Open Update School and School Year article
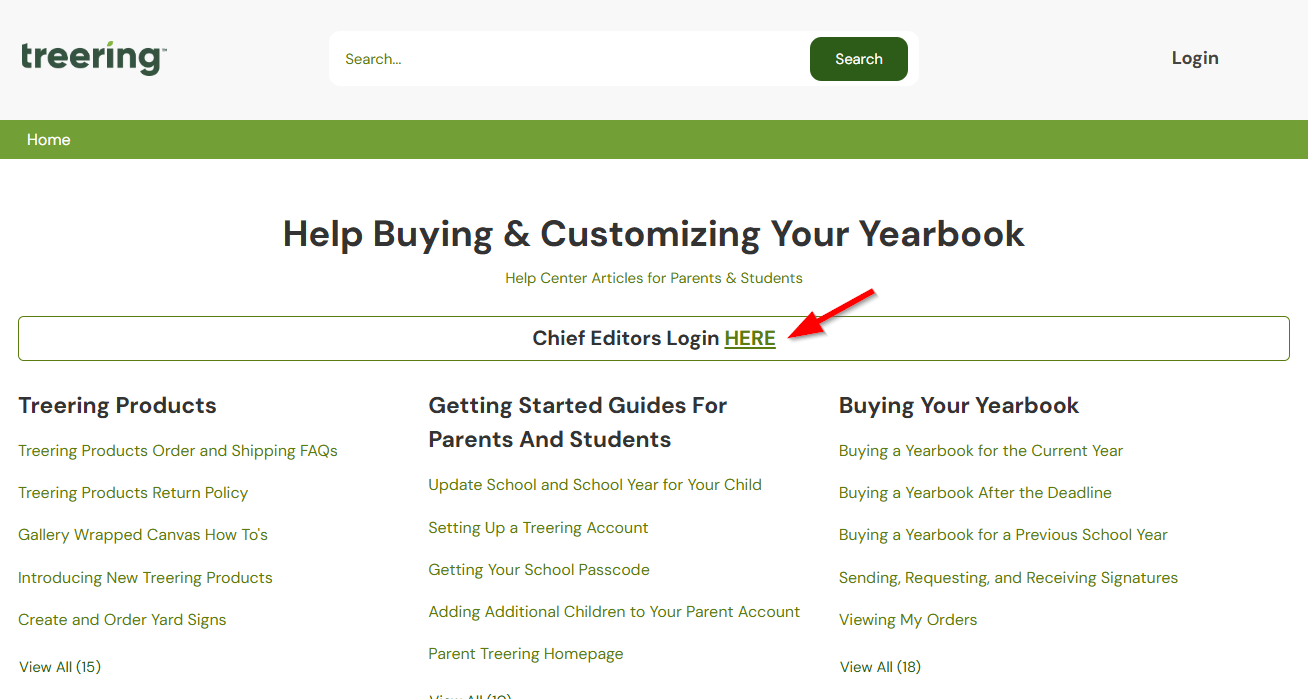Viewport: 1308px width, 699px height. (x=595, y=485)
